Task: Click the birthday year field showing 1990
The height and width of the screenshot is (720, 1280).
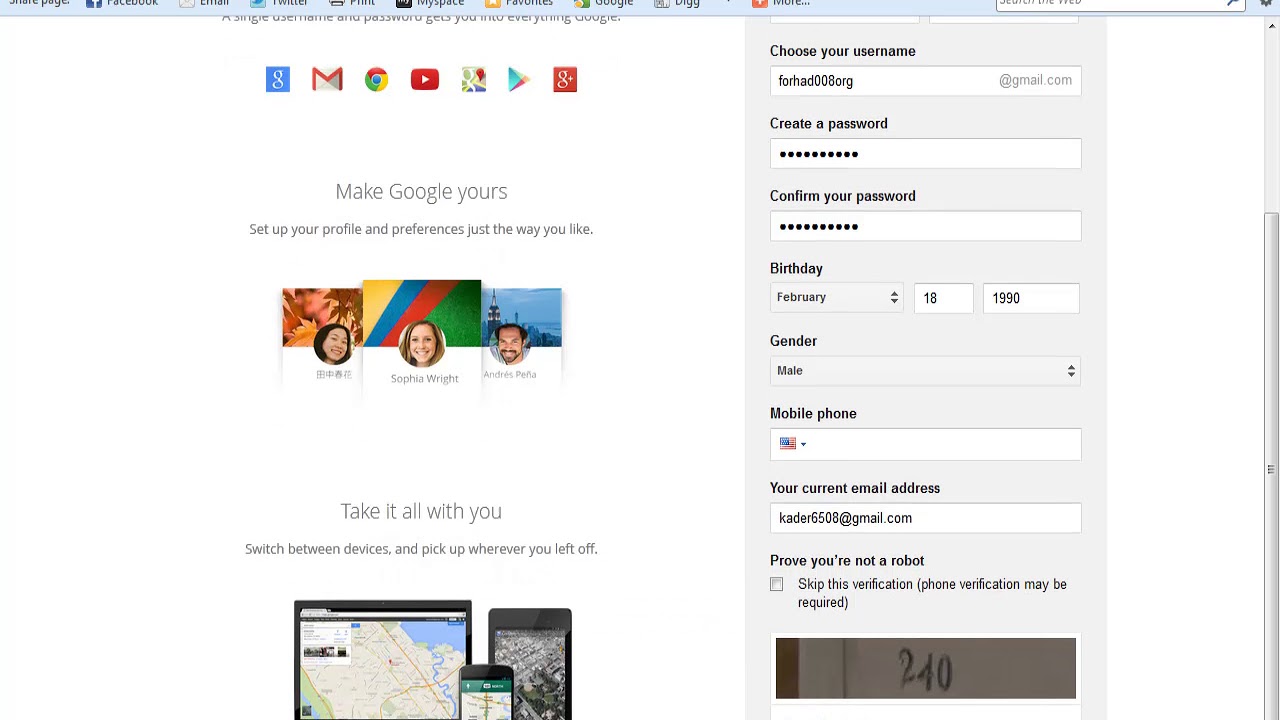Action: point(1031,298)
